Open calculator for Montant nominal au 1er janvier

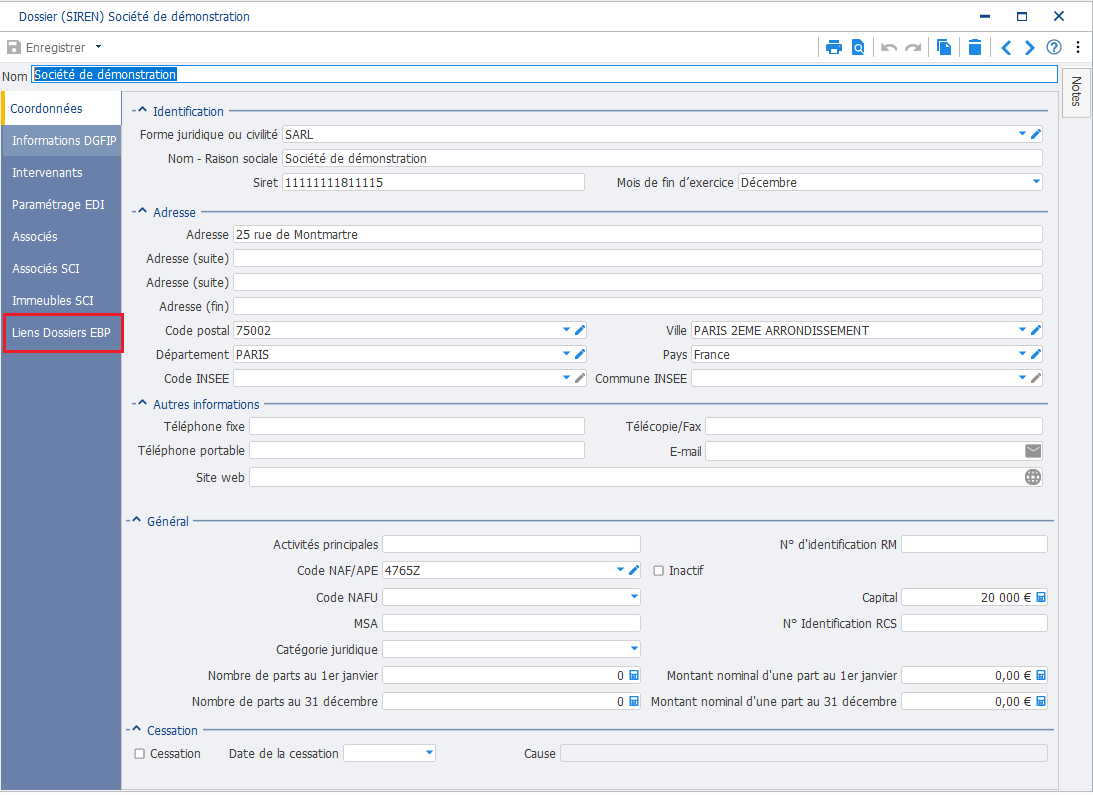click(1041, 675)
